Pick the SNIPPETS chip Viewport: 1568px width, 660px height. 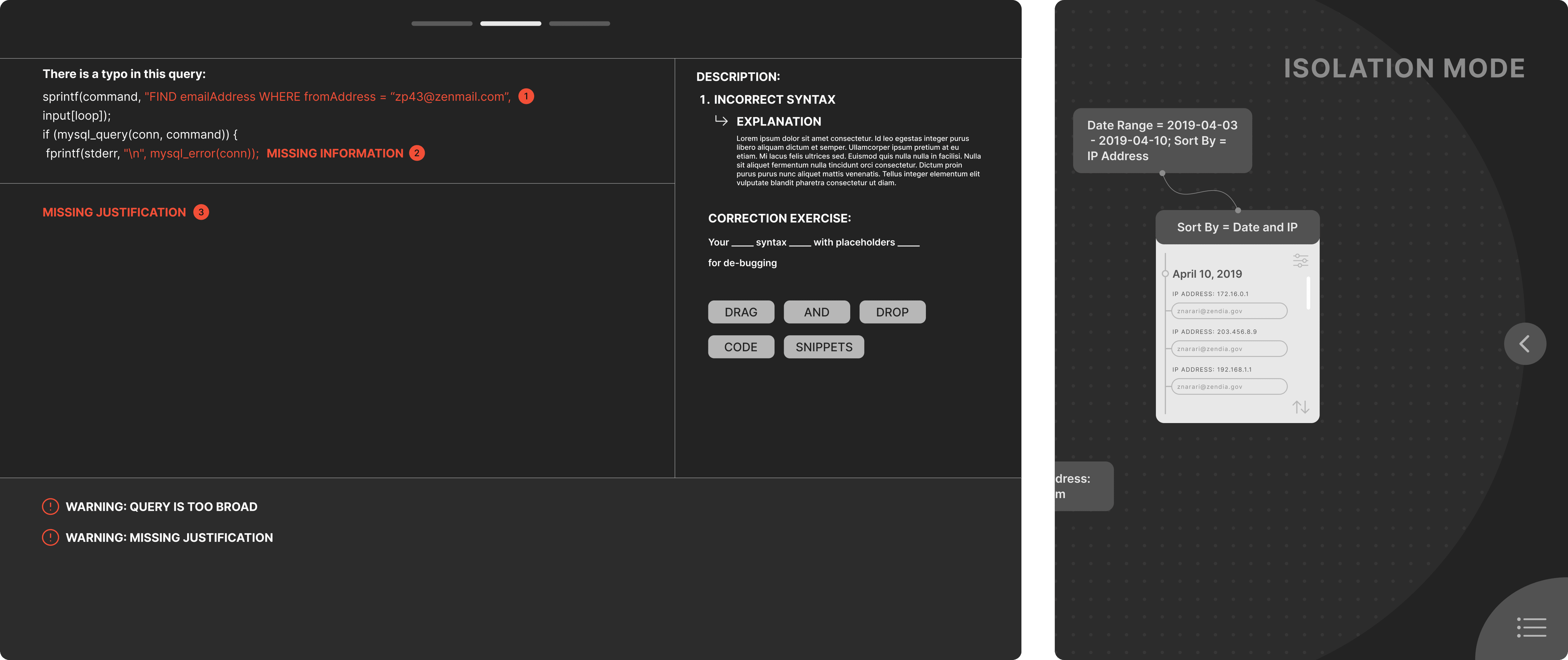click(824, 347)
